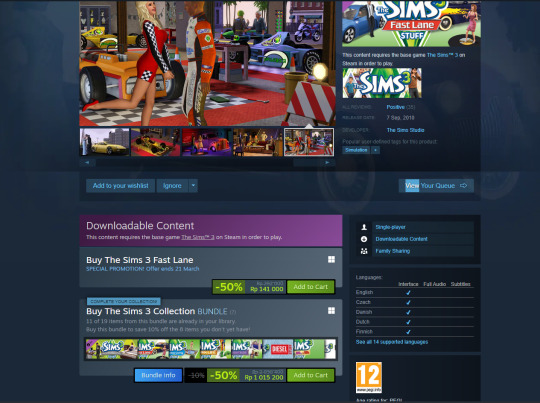Image resolution: width=540 pixels, height=403 pixels.
Task: Select the lounge interior thumbnail
Action: pyautogui.click(x=258, y=142)
